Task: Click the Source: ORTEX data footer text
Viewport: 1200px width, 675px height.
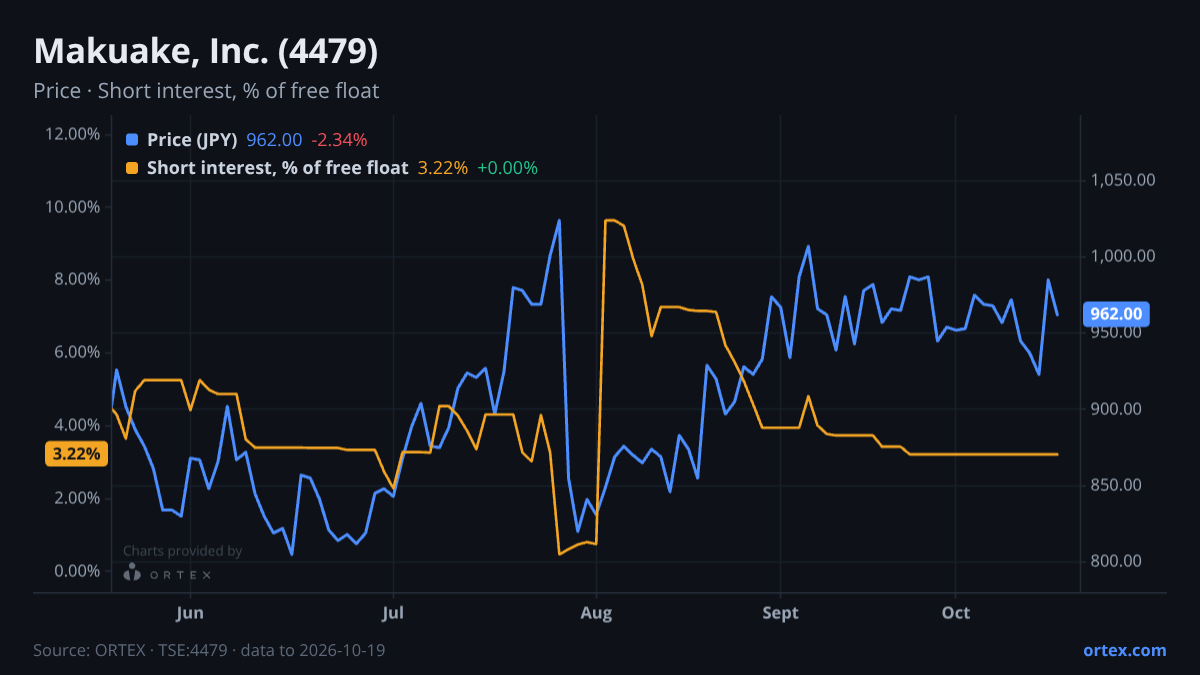Action: click(209, 650)
